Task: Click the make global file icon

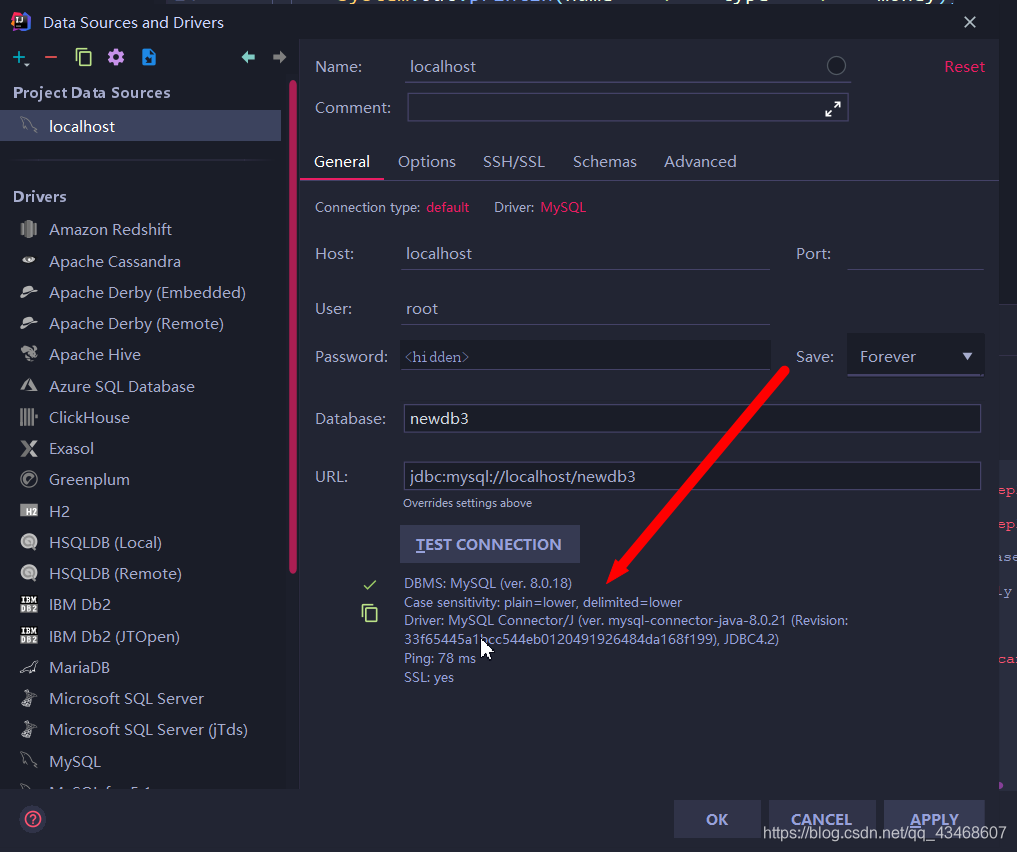Action: pos(149,57)
